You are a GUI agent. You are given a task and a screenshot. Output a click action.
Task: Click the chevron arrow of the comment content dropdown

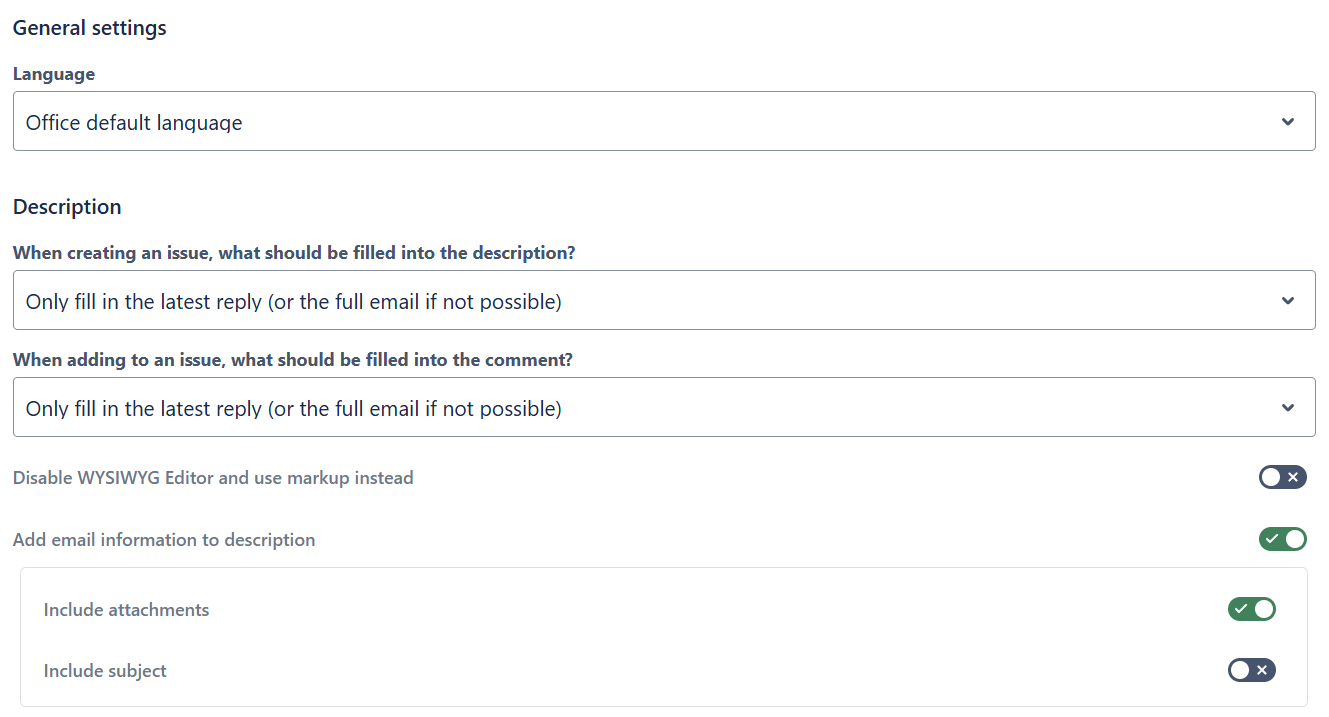[x=1288, y=408]
